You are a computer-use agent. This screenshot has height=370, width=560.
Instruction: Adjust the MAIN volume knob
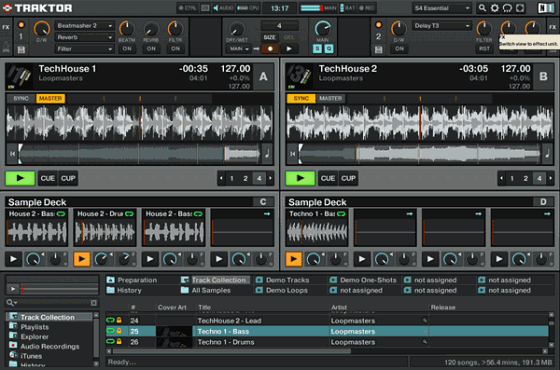tap(322, 28)
